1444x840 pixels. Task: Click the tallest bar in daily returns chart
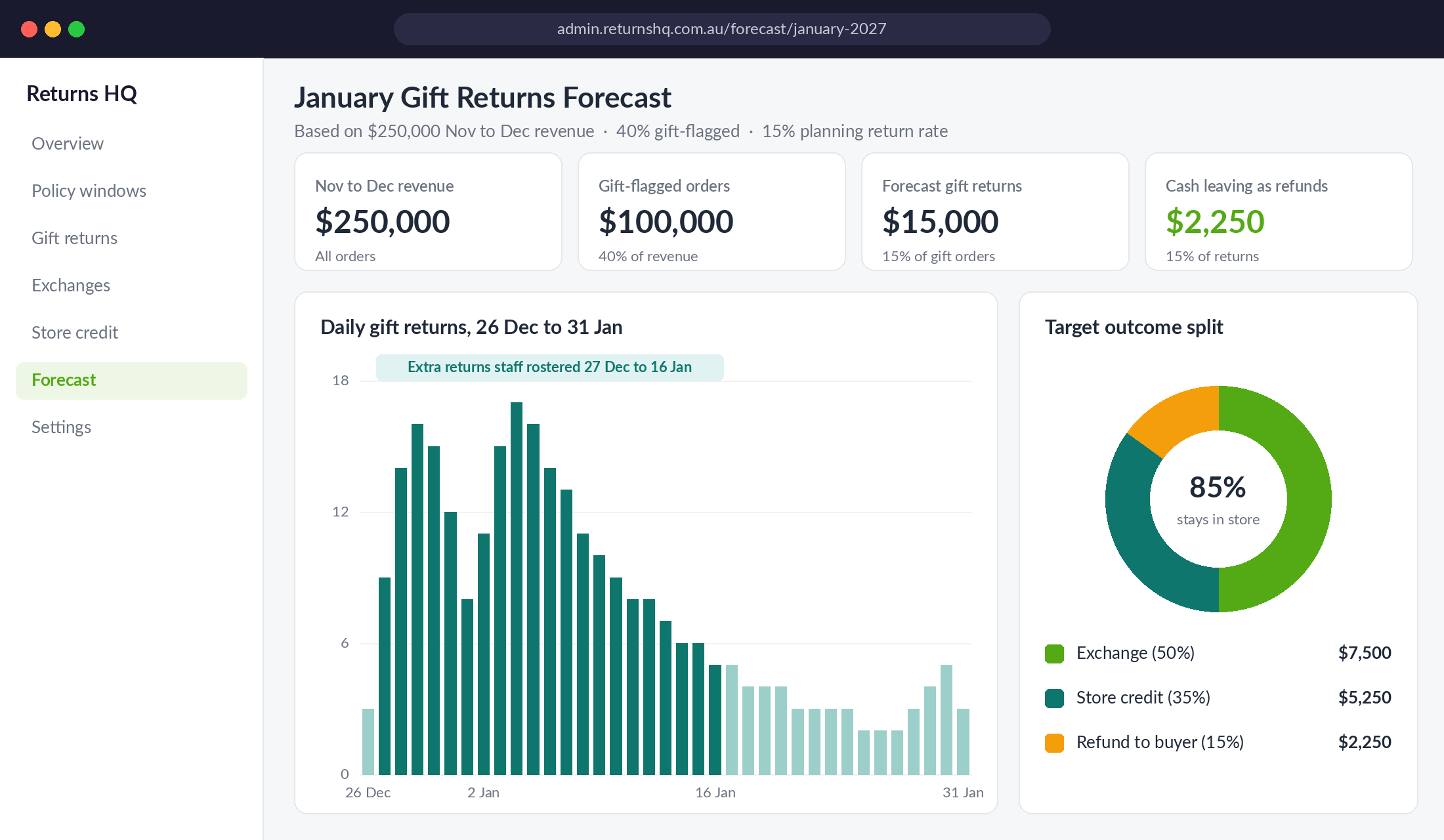pos(517,588)
